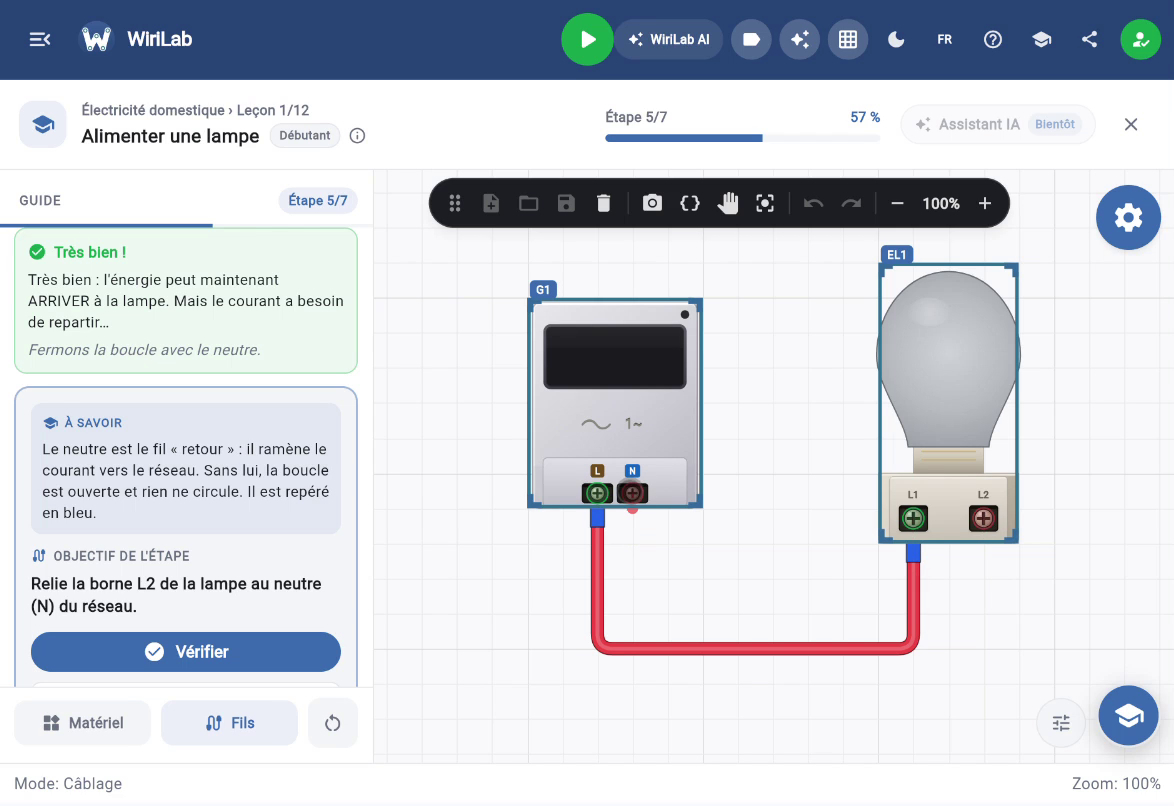This screenshot has width=1174, height=806.
Task: Click the label tag icon in header
Action: [x=751, y=39]
